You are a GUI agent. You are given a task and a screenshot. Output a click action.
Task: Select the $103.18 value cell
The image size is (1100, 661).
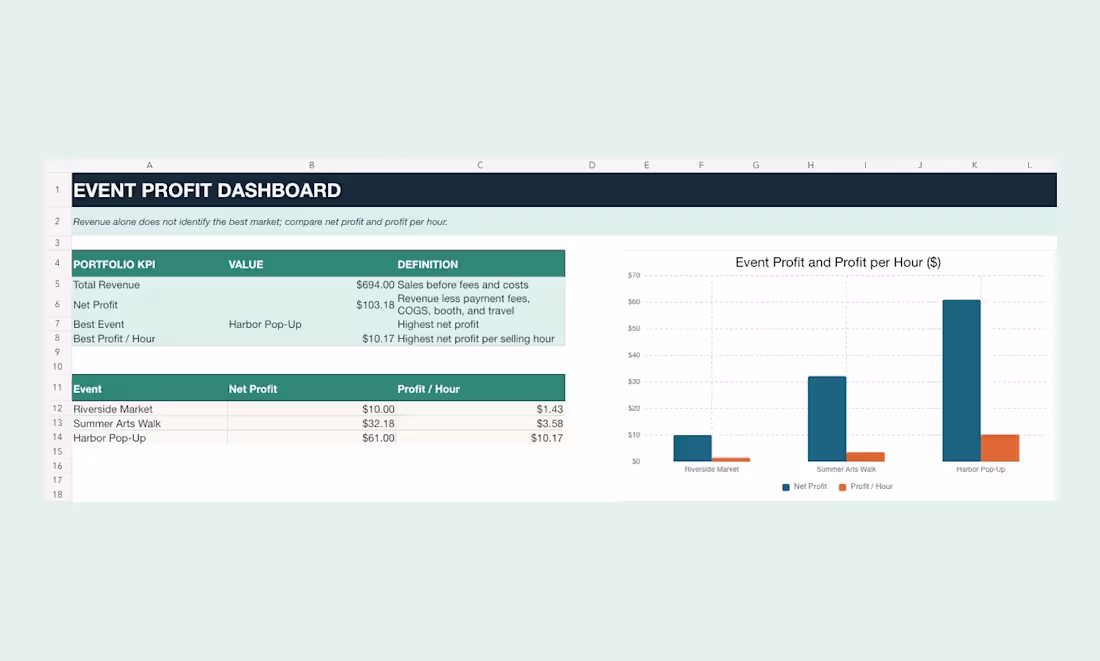[x=311, y=305]
